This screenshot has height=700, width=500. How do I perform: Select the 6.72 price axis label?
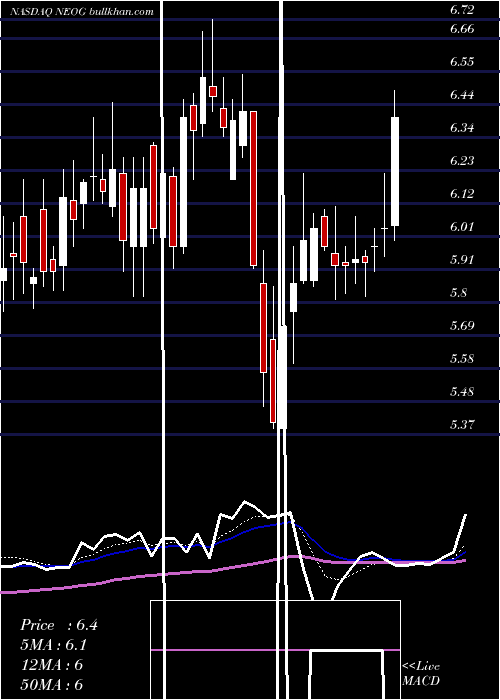coord(462,10)
